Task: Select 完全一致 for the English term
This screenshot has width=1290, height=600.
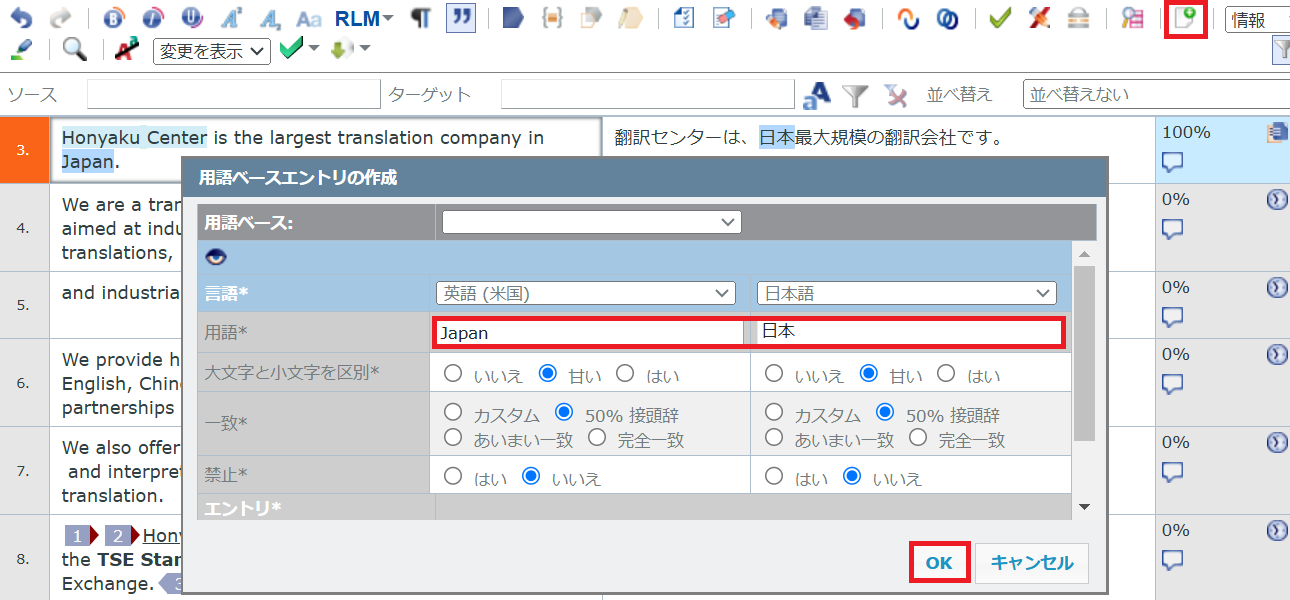Action: click(597, 438)
